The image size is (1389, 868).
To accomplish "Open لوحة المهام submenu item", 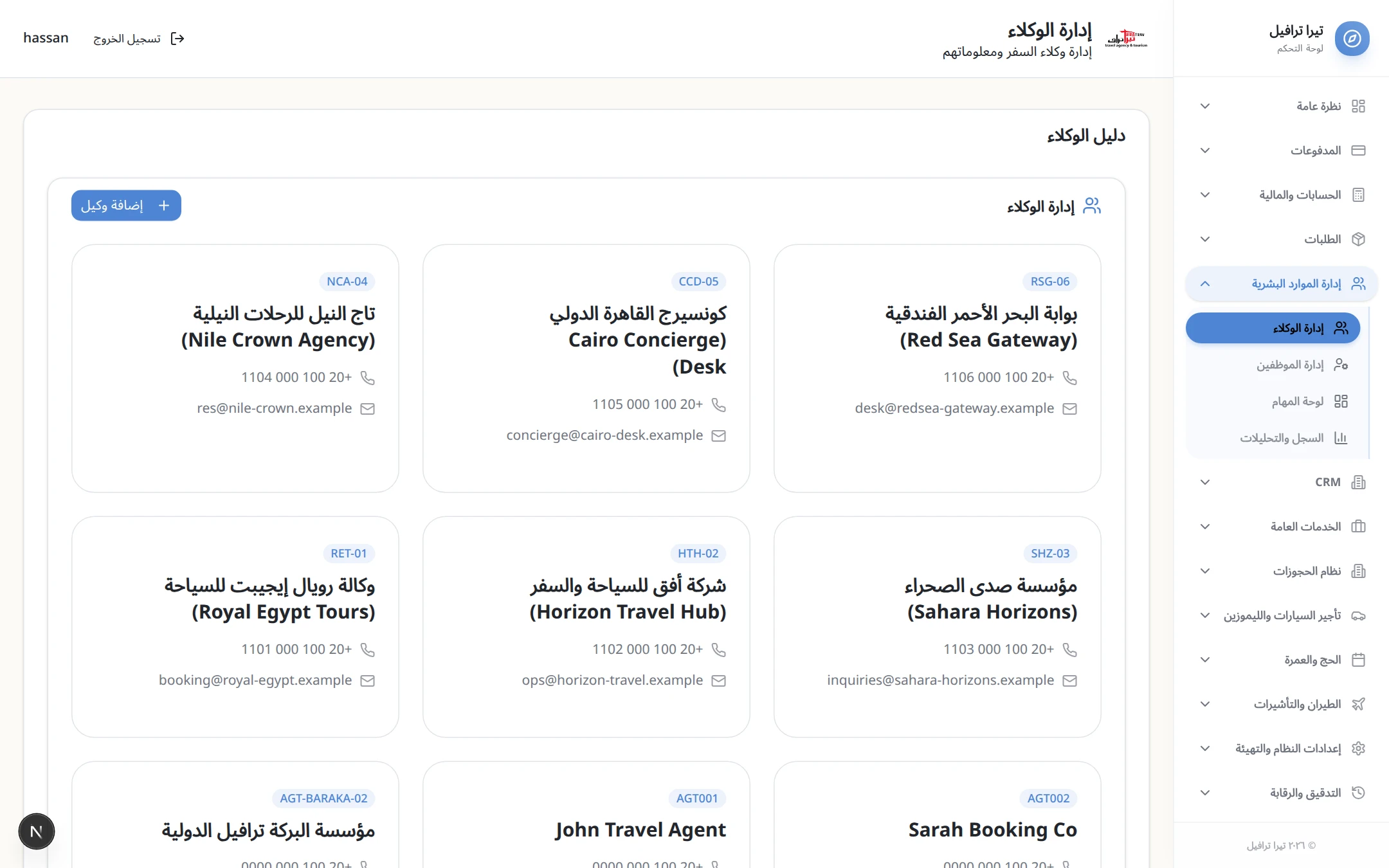I will (x=1273, y=401).
